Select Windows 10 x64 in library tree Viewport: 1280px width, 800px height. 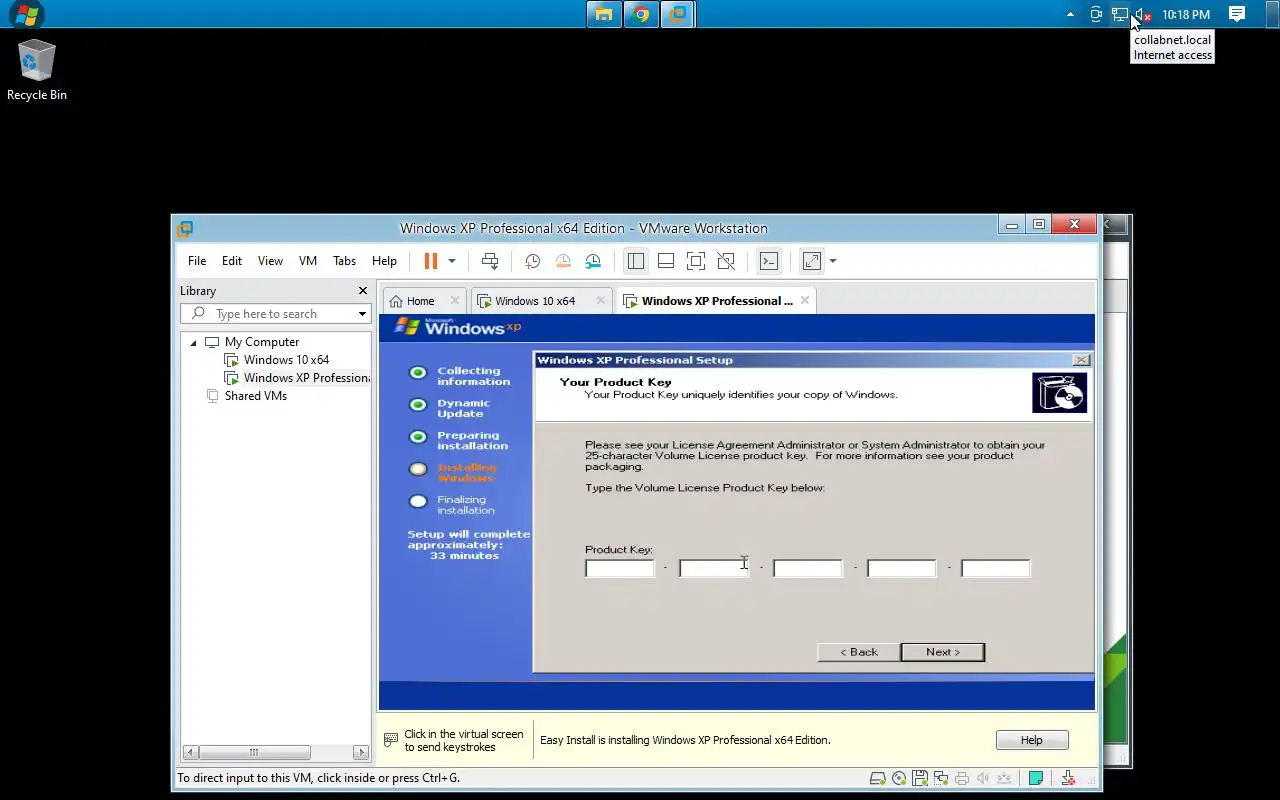coord(286,360)
